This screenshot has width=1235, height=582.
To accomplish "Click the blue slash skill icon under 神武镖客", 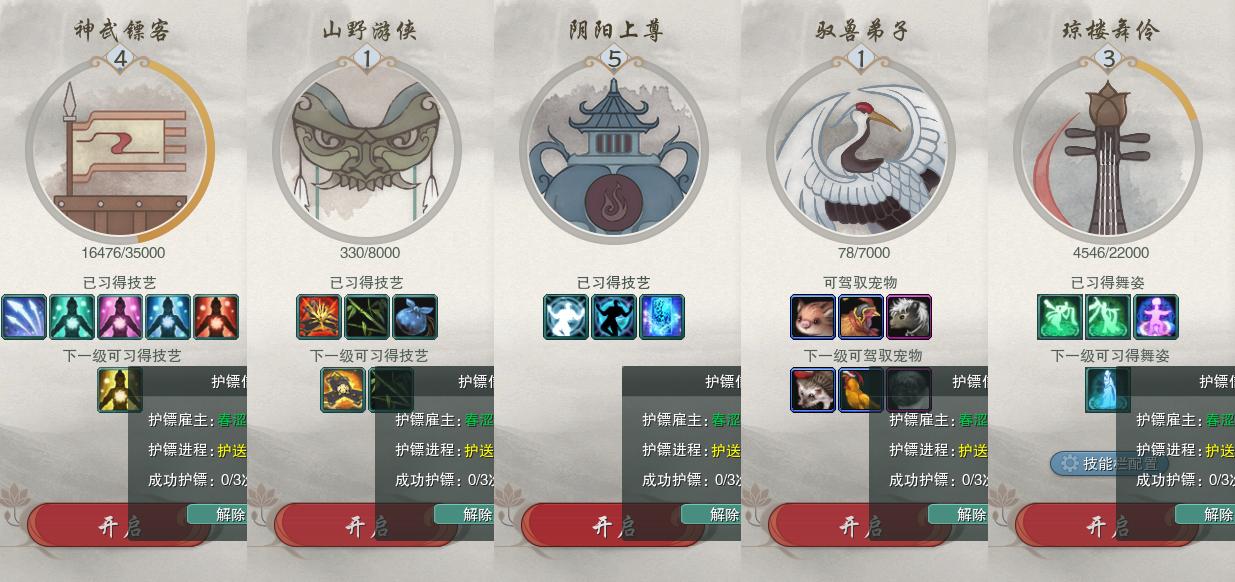I will 24,317.
